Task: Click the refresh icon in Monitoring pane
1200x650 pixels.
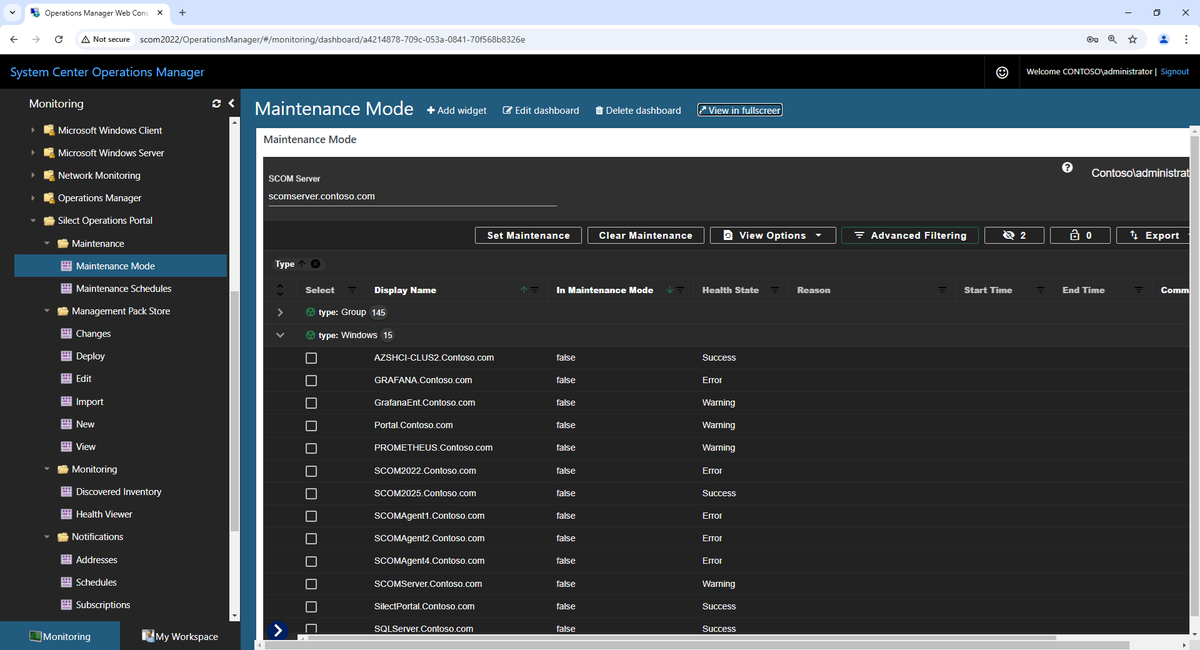Action: 216,103
